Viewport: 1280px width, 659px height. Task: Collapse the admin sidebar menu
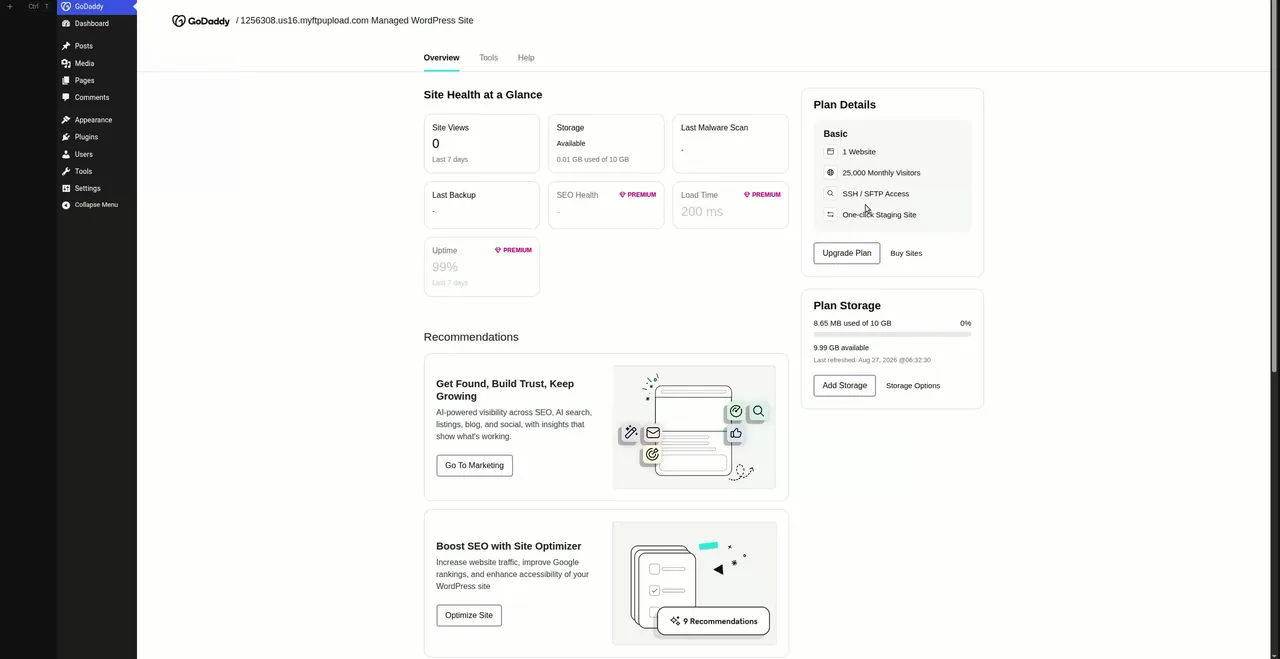tap(90, 205)
